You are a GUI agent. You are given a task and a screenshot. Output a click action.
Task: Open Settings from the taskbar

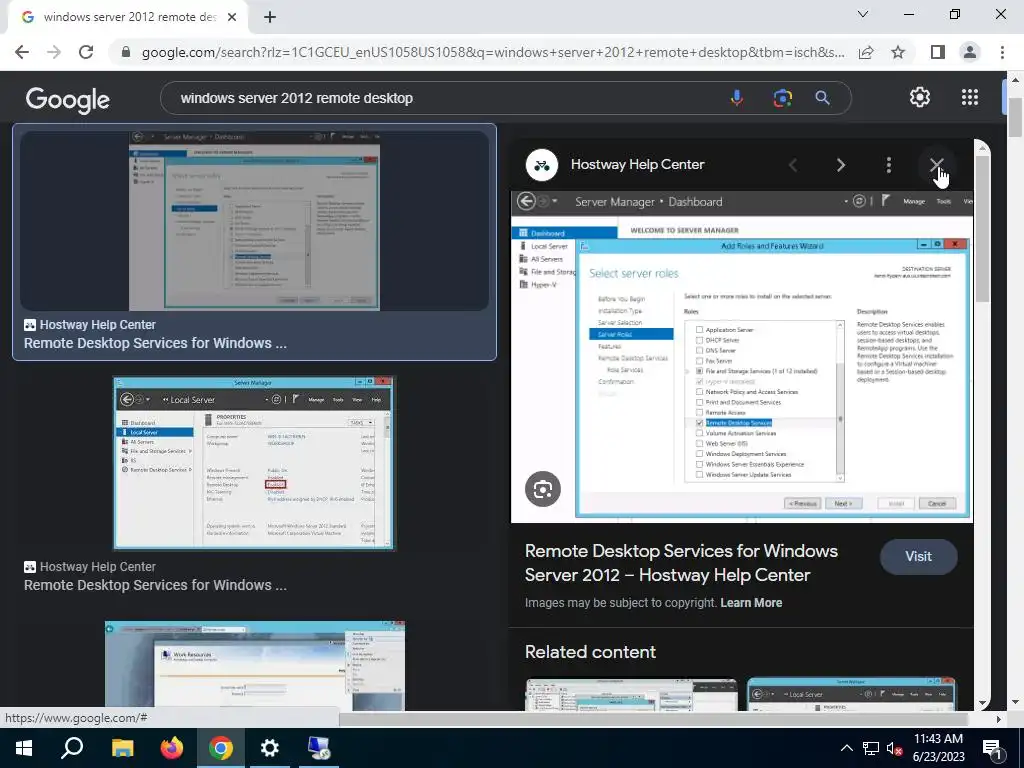[x=270, y=748]
